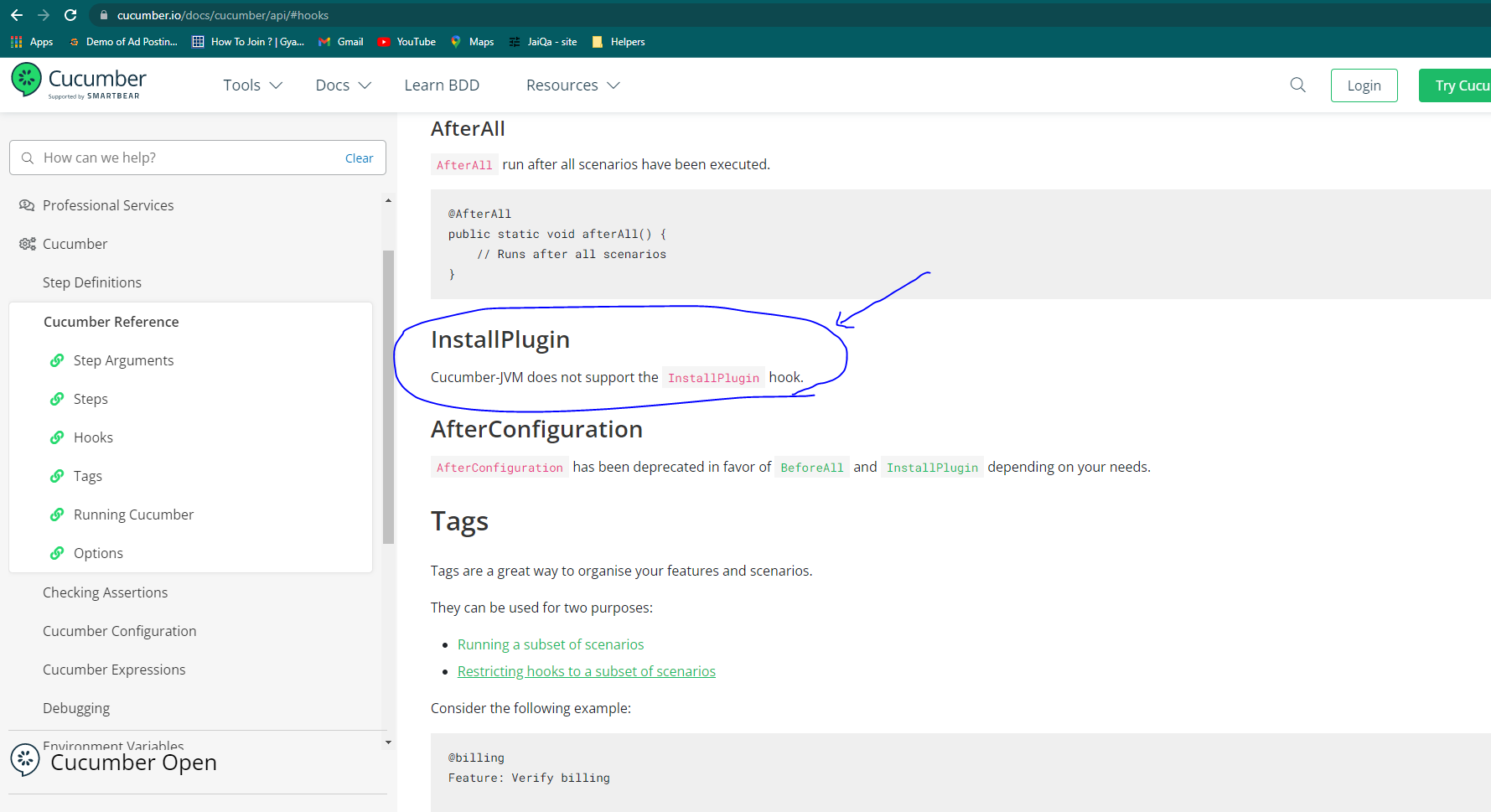1491x812 pixels.
Task: Collapse the Cucumber Reference section
Action: pos(111,322)
